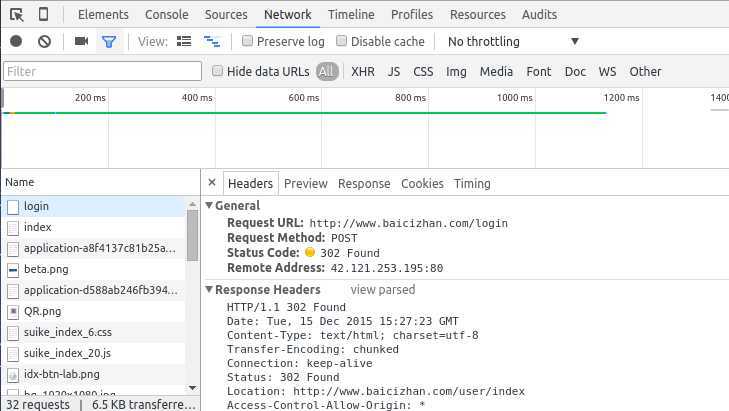This screenshot has height=411, width=729.
Task: Select the index file icon
Action: pyautogui.click(x=13, y=228)
